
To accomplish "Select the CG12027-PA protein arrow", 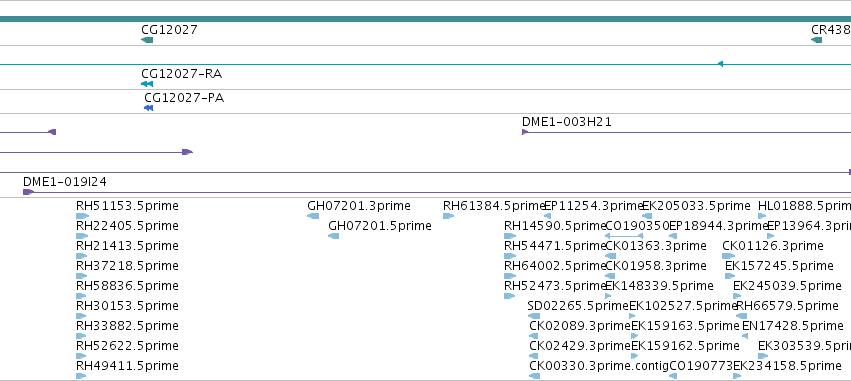I will [x=148, y=108].
